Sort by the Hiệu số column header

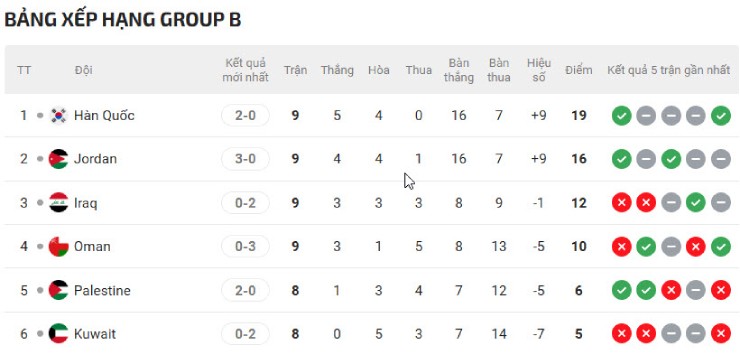(x=539, y=70)
